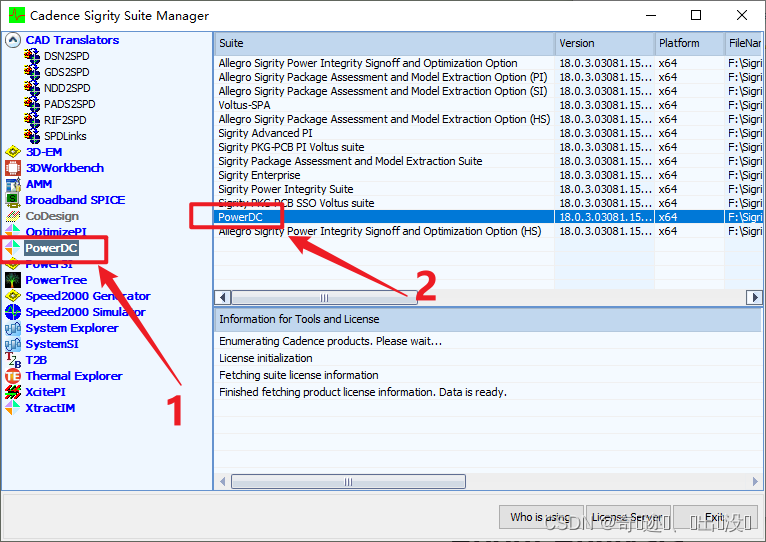Select PowerDC in the tool list

(x=51, y=248)
